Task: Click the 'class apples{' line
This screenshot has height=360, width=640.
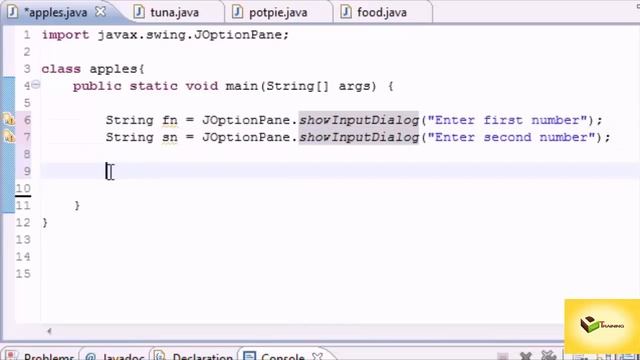Action: [x=93, y=69]
